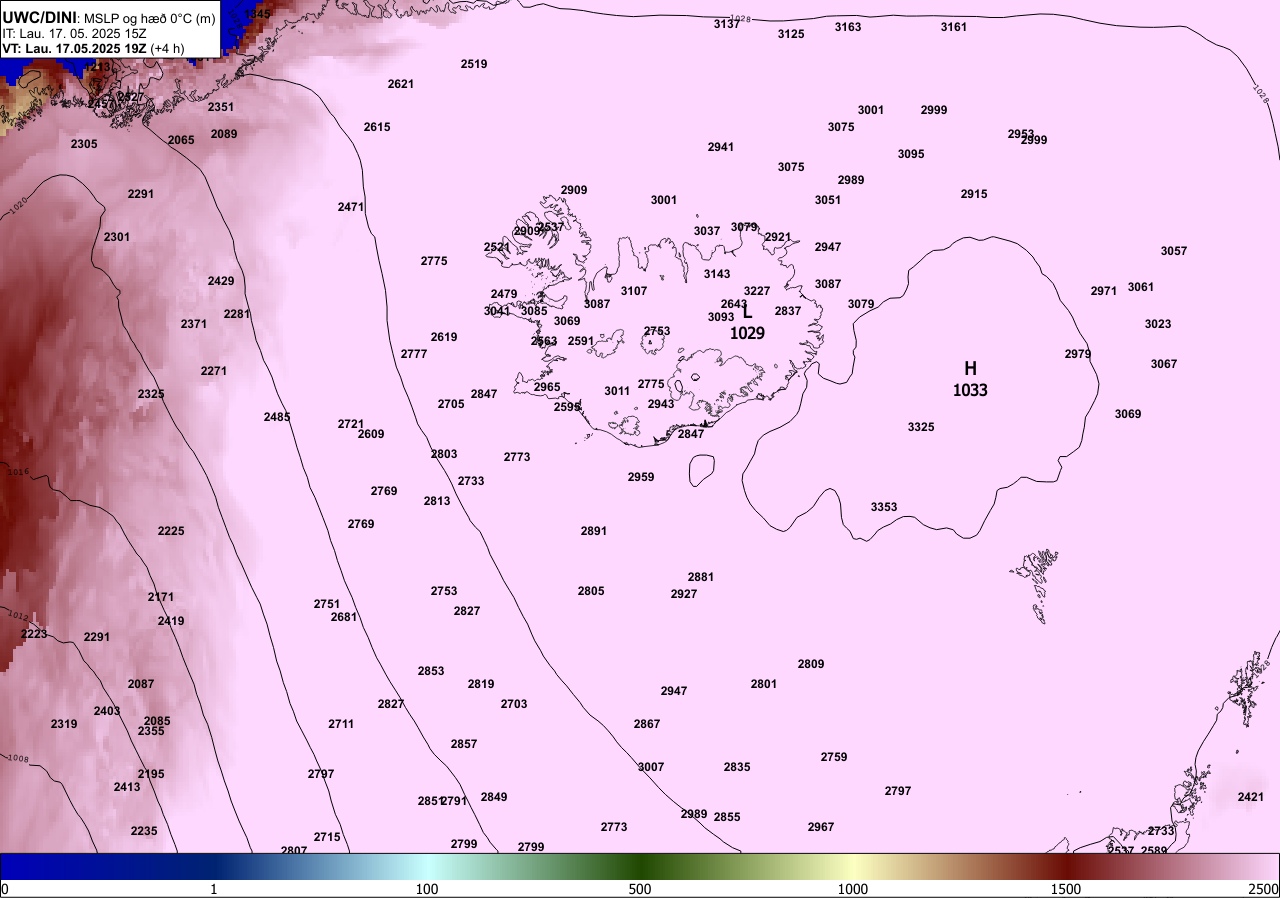This screenshot has height=898, width=1280.
Task: Select the 2519 value label
Action: (474, 64)
